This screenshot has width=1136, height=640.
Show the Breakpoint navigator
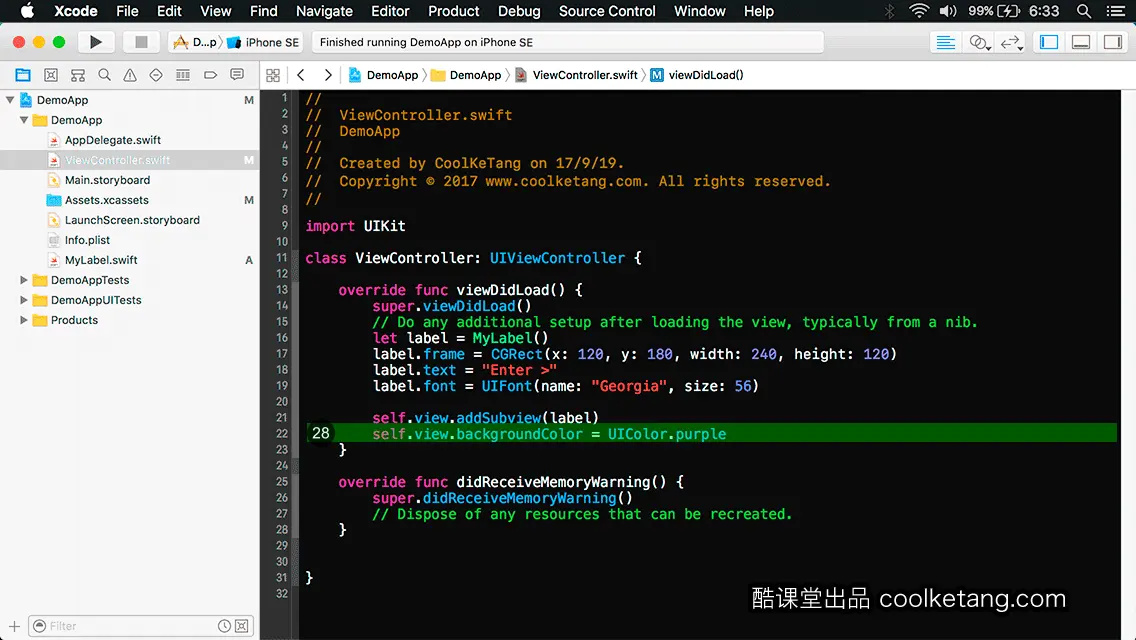[x=210, y=75]
